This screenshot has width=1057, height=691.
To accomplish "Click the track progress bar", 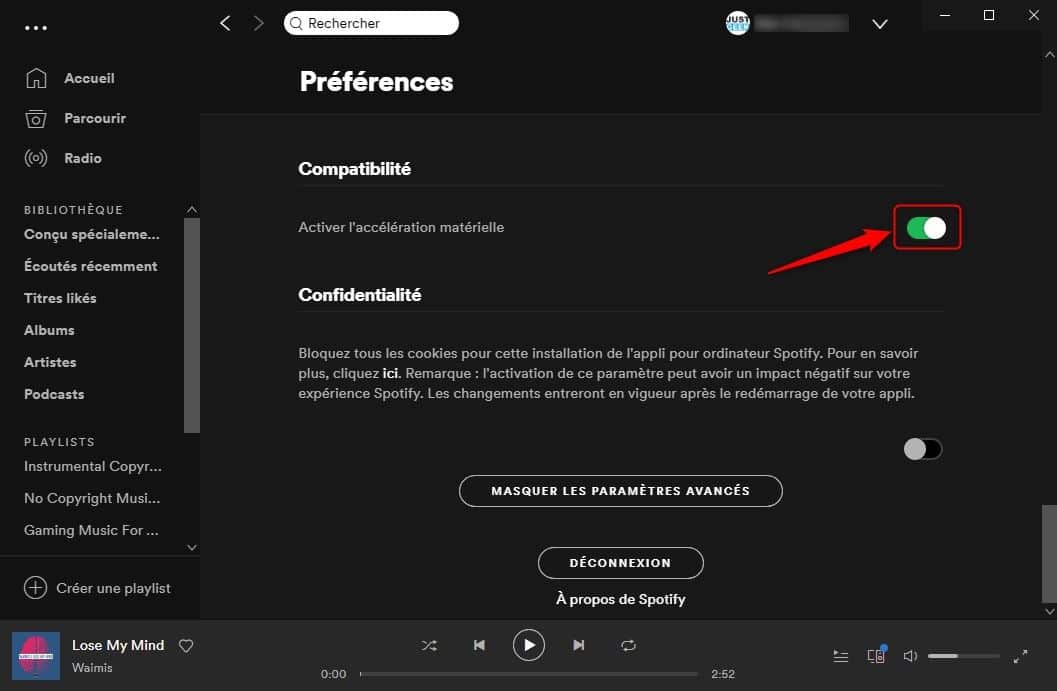I will tap(529, 673).
